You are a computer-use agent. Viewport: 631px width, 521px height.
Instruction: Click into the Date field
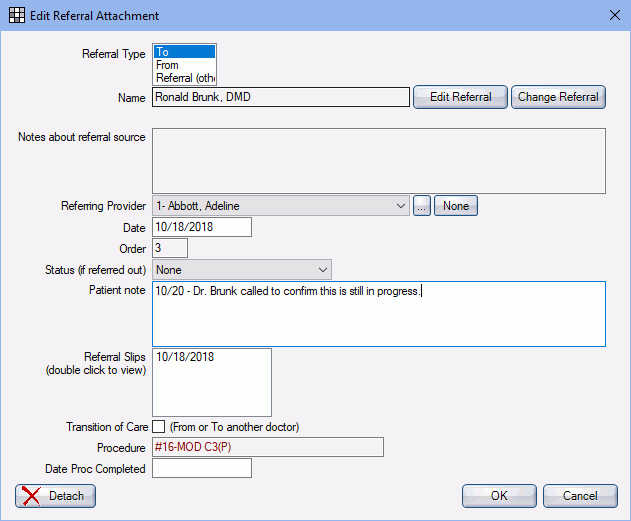(x=201, y=227)
